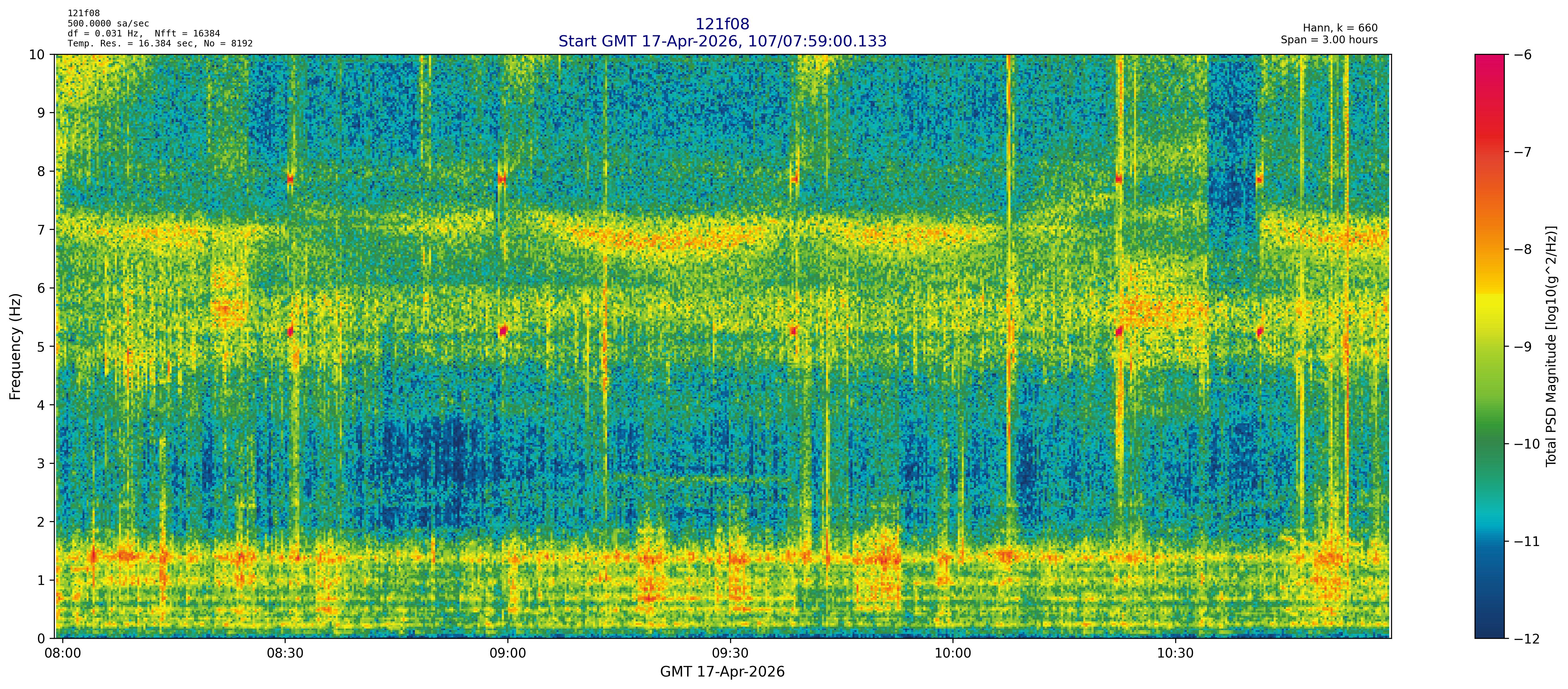Image resolution: width=1568 pixels, height=689 pixels.
Task: Click the dark blue bottom of the colorbar
Action: (x=1489, y=627)
